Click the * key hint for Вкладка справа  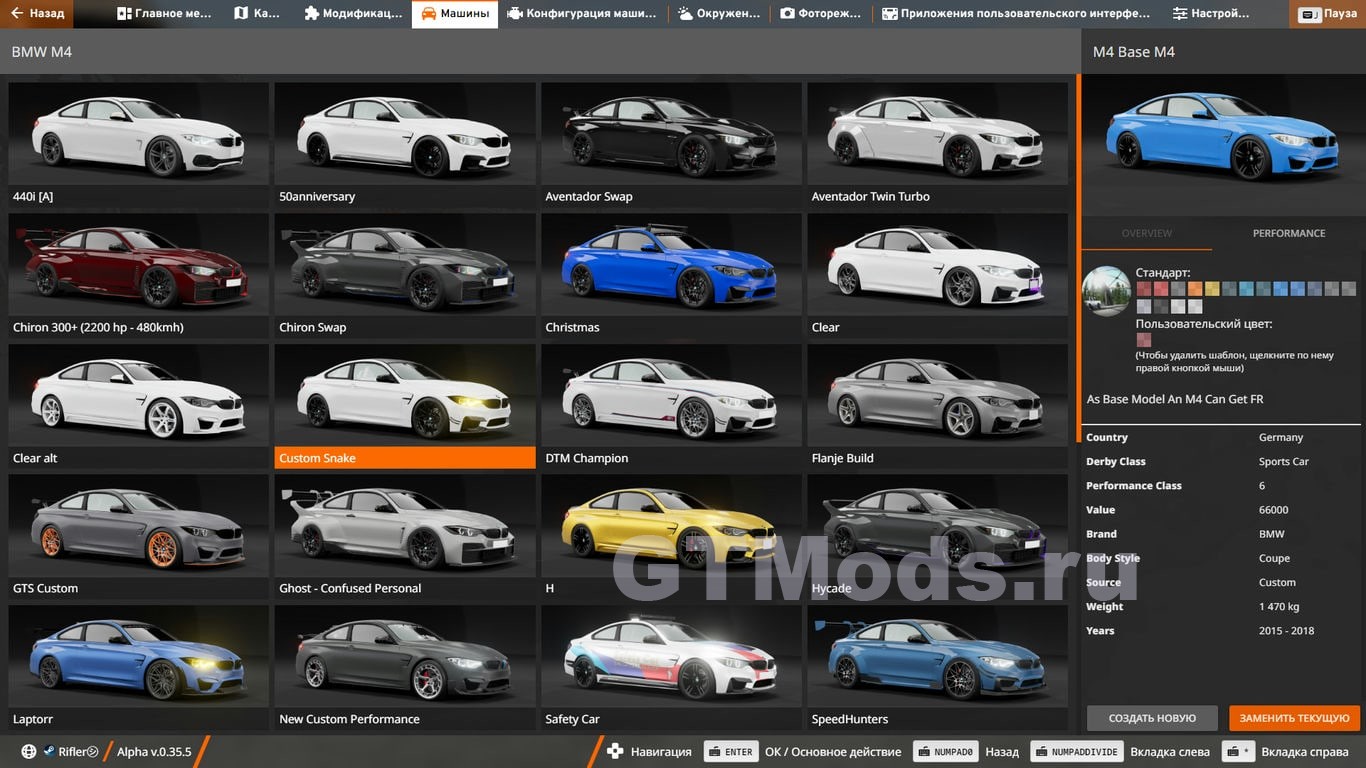(1240, 752)
